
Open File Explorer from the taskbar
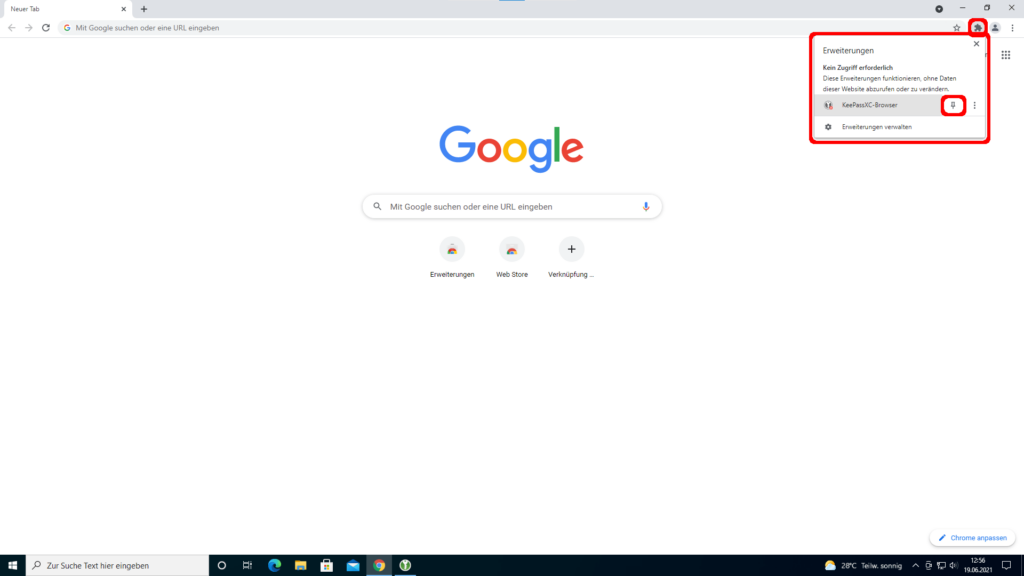point(300,566)
